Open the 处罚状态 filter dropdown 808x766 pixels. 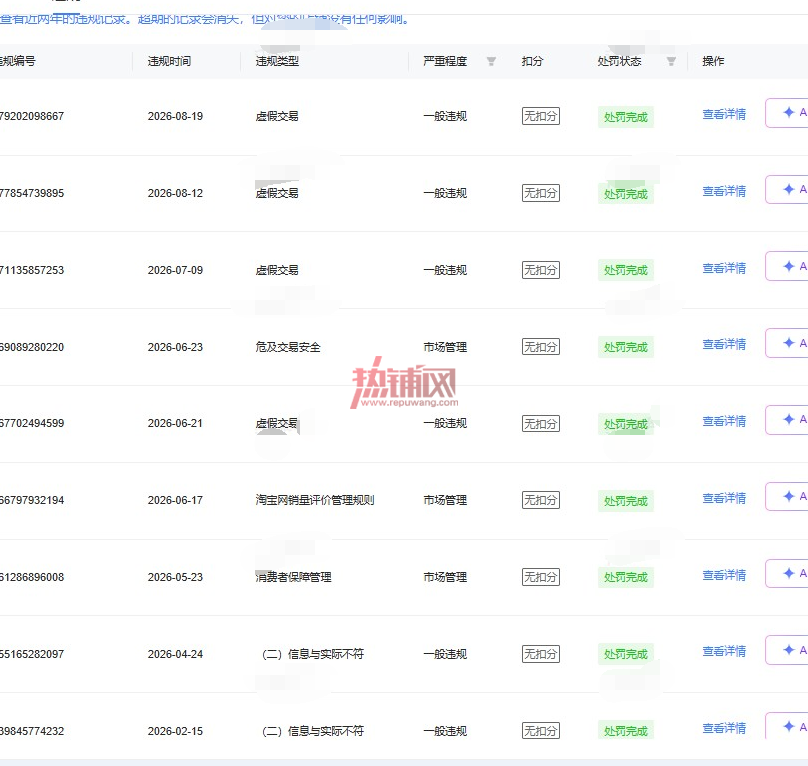(671, 61)
